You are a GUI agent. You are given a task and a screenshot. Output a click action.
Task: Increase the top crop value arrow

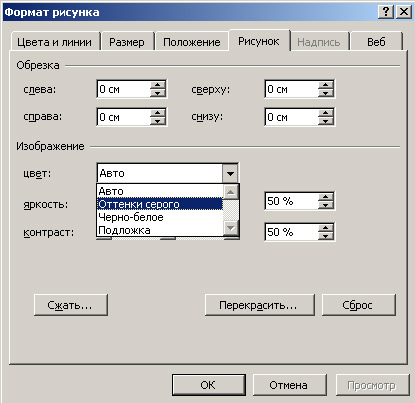tap(326, 85)
